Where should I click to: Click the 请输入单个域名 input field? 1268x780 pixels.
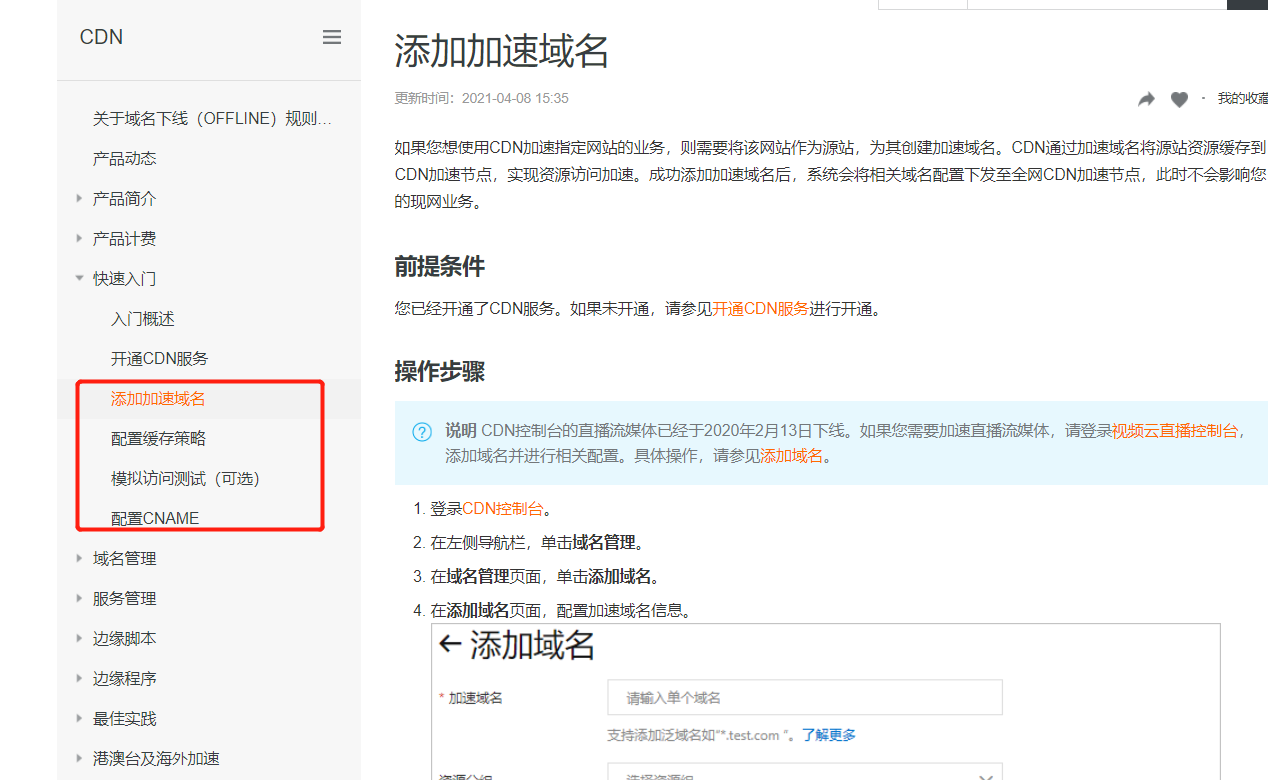pyautogui.click(x=805, y=697)
